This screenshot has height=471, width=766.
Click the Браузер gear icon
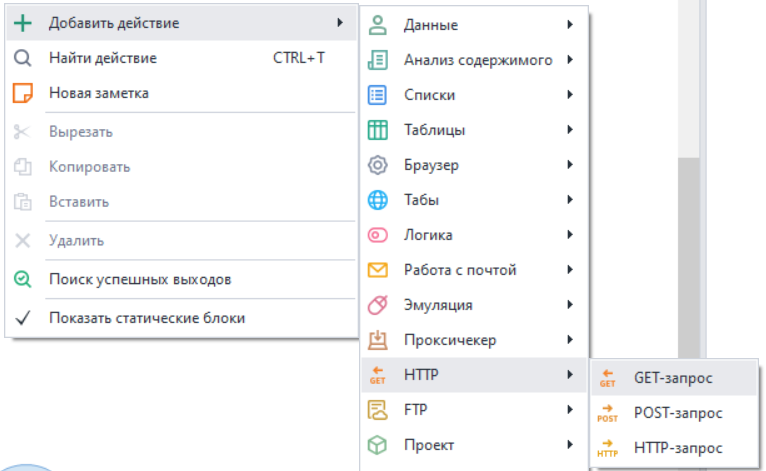point(377,165)
